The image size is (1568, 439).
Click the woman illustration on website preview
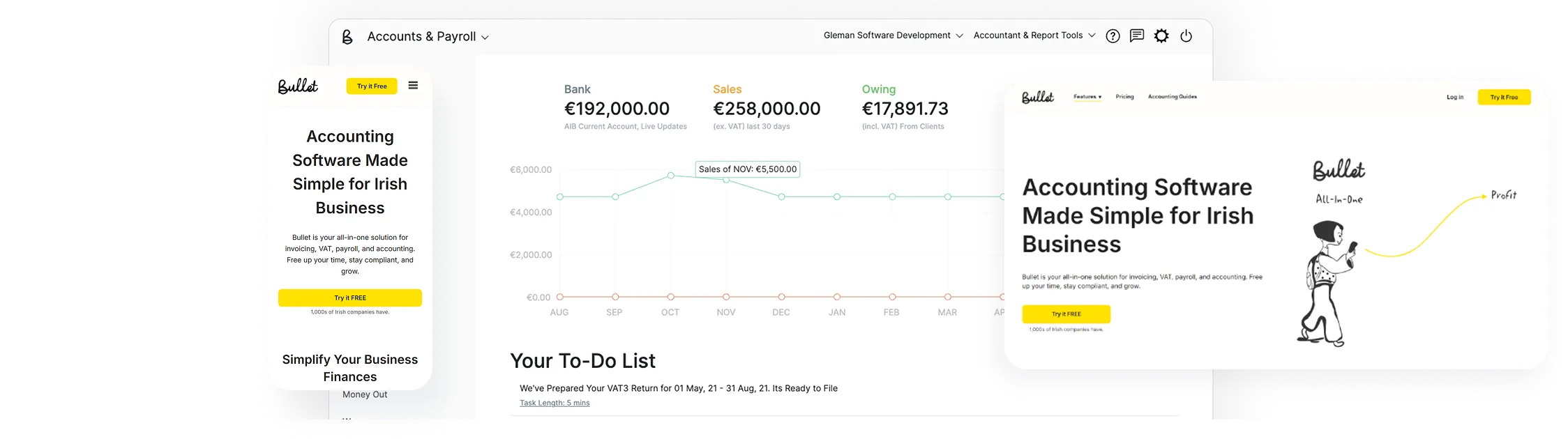click(x=1327, y=284)
